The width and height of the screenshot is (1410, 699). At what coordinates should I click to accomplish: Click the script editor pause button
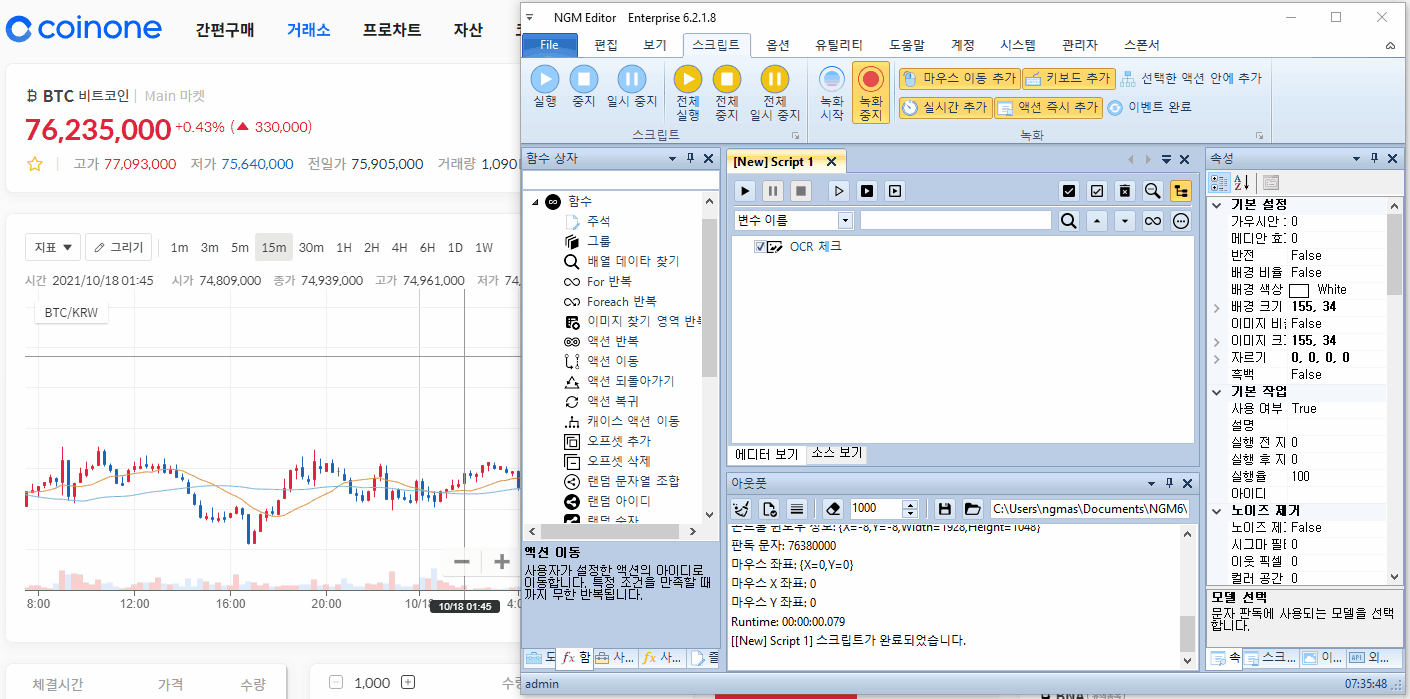[x=773, y=190]
